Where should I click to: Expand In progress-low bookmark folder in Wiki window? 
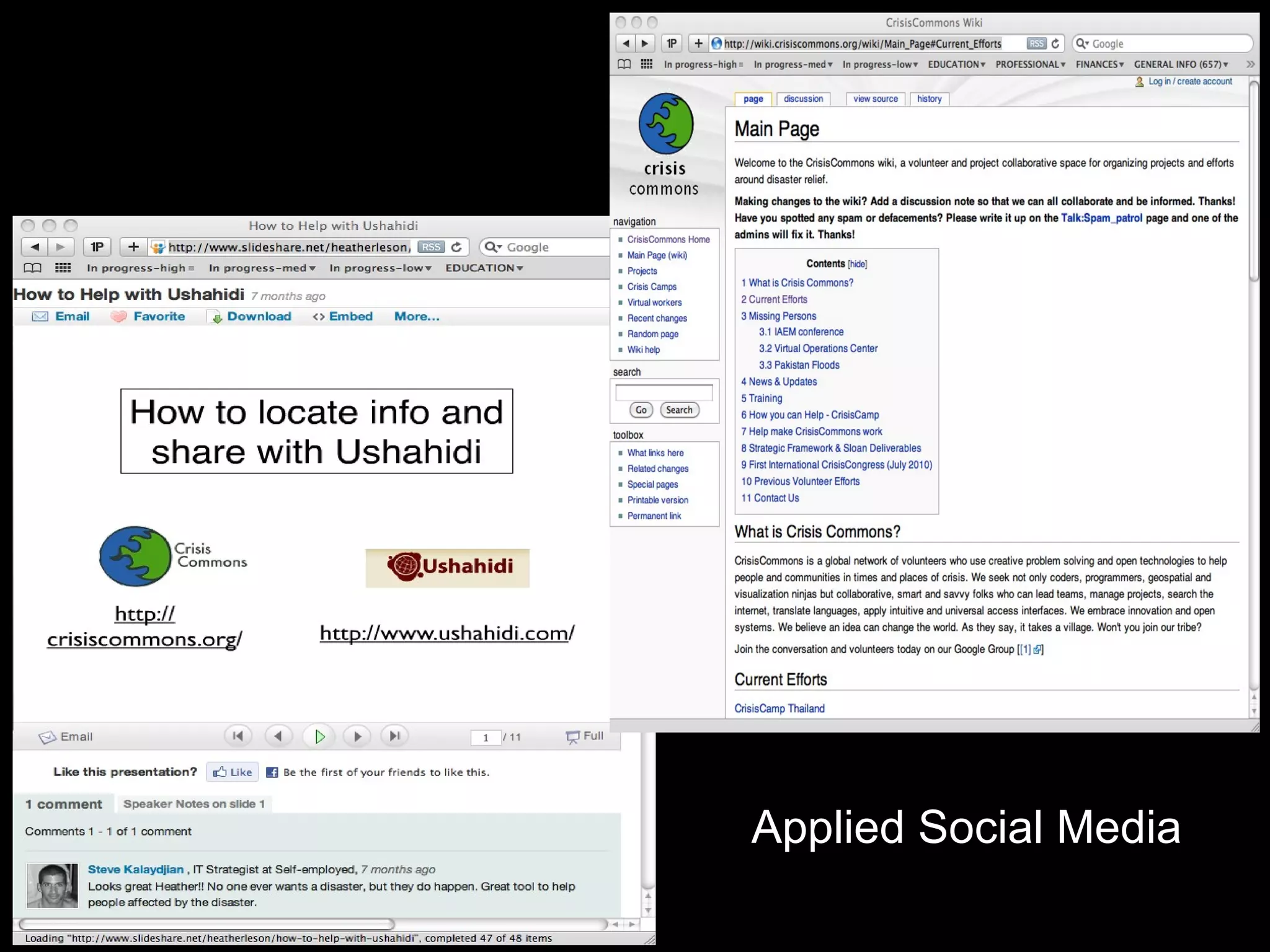coord(880,64)
